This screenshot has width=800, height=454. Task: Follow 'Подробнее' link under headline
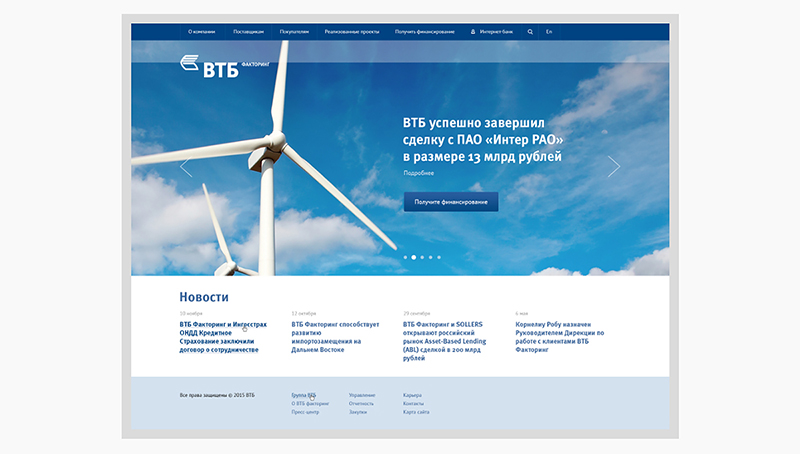tap(419, 173)
